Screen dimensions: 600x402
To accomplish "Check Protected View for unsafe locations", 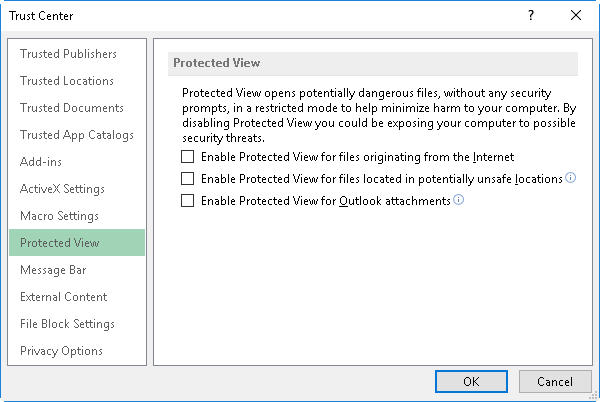I will (x=187, y=179).
